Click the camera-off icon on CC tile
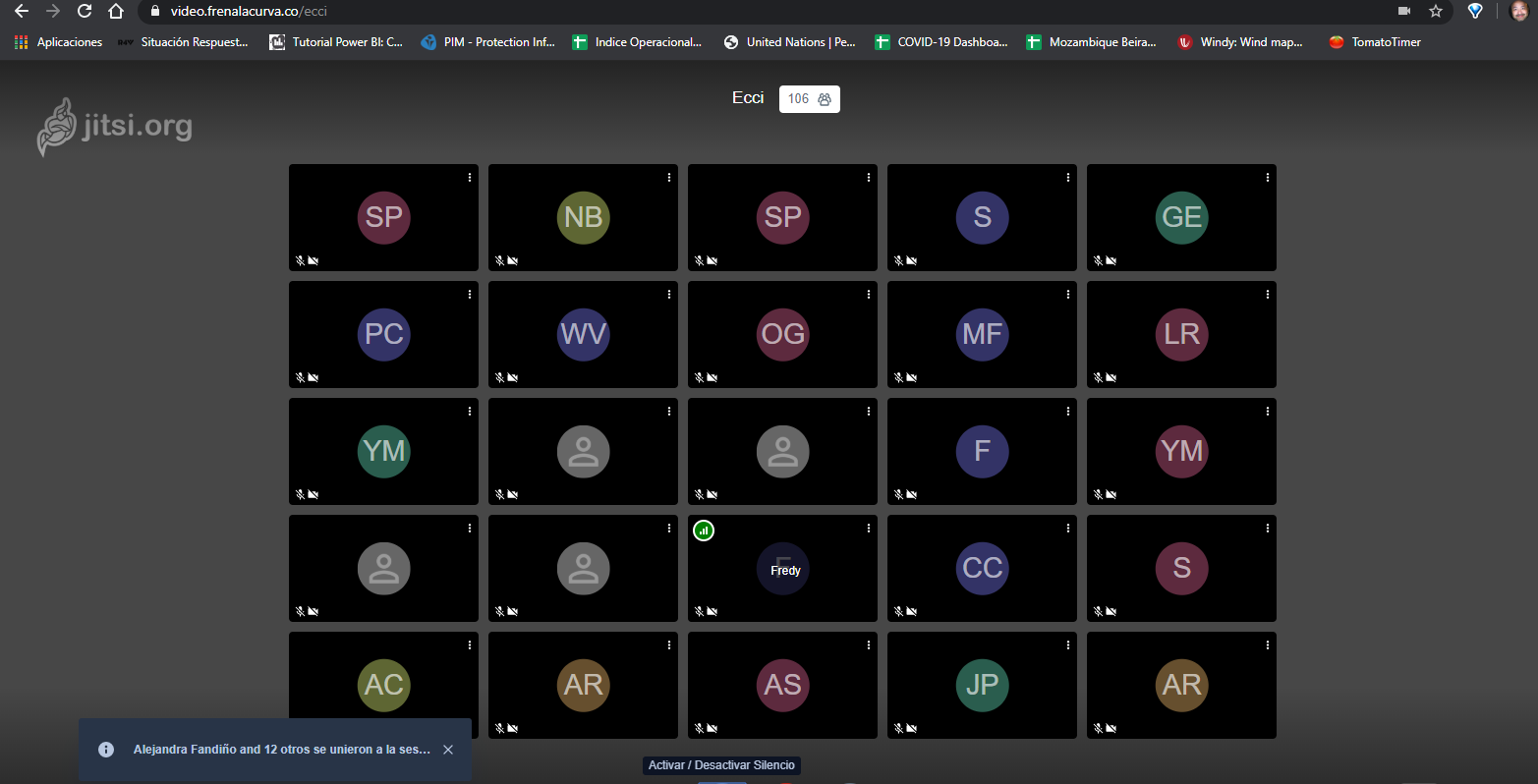 tap(912, 612)
